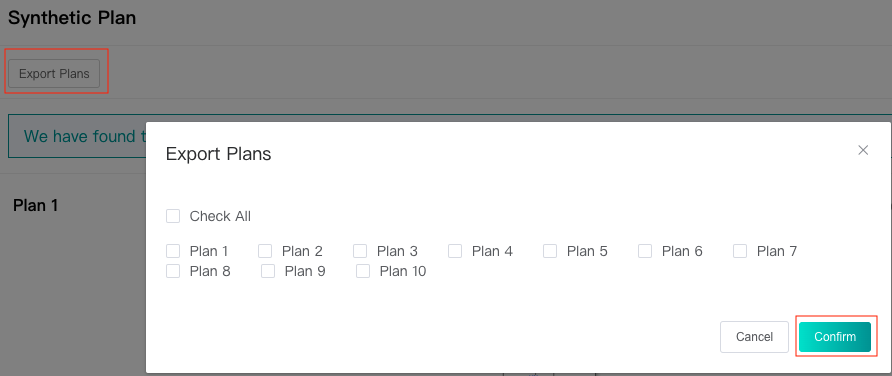
Task: Click the bold Plan 1 heading
Action: pyautogui.click(x=36, y=205)
